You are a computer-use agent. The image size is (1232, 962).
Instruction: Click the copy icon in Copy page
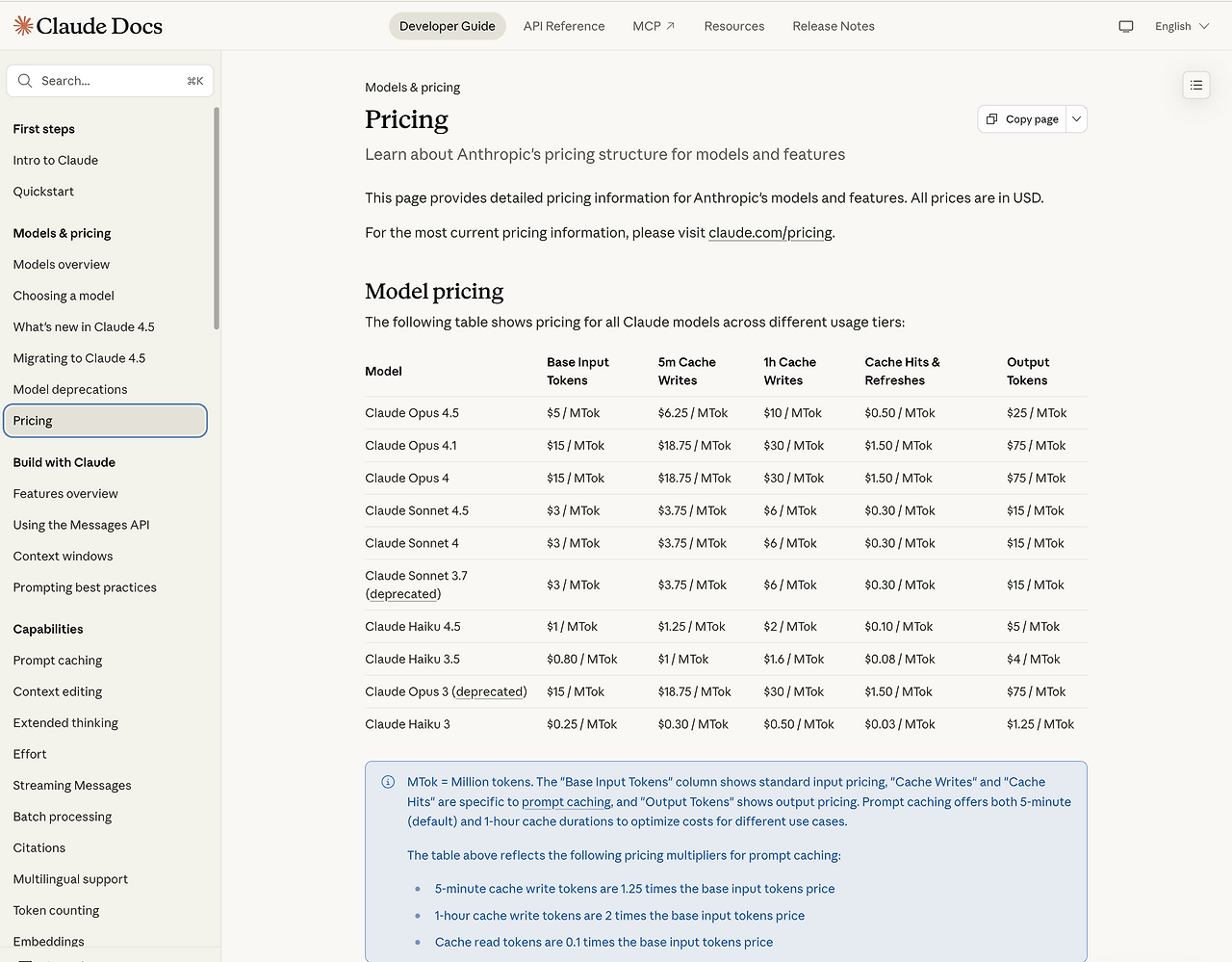click(992, 119)
